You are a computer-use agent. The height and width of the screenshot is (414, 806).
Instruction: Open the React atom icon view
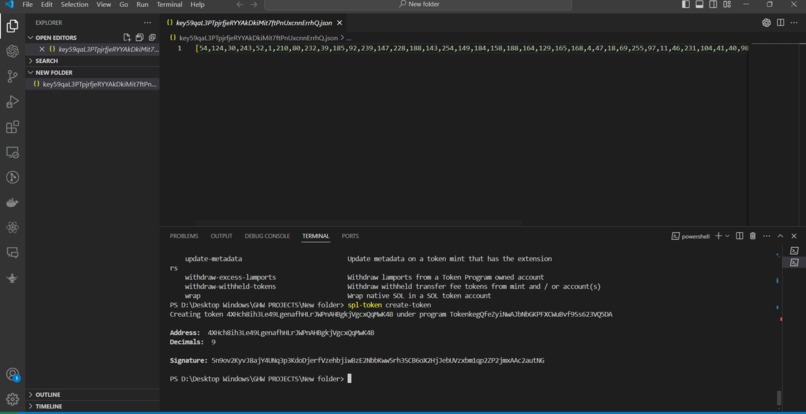coord(12,227)
